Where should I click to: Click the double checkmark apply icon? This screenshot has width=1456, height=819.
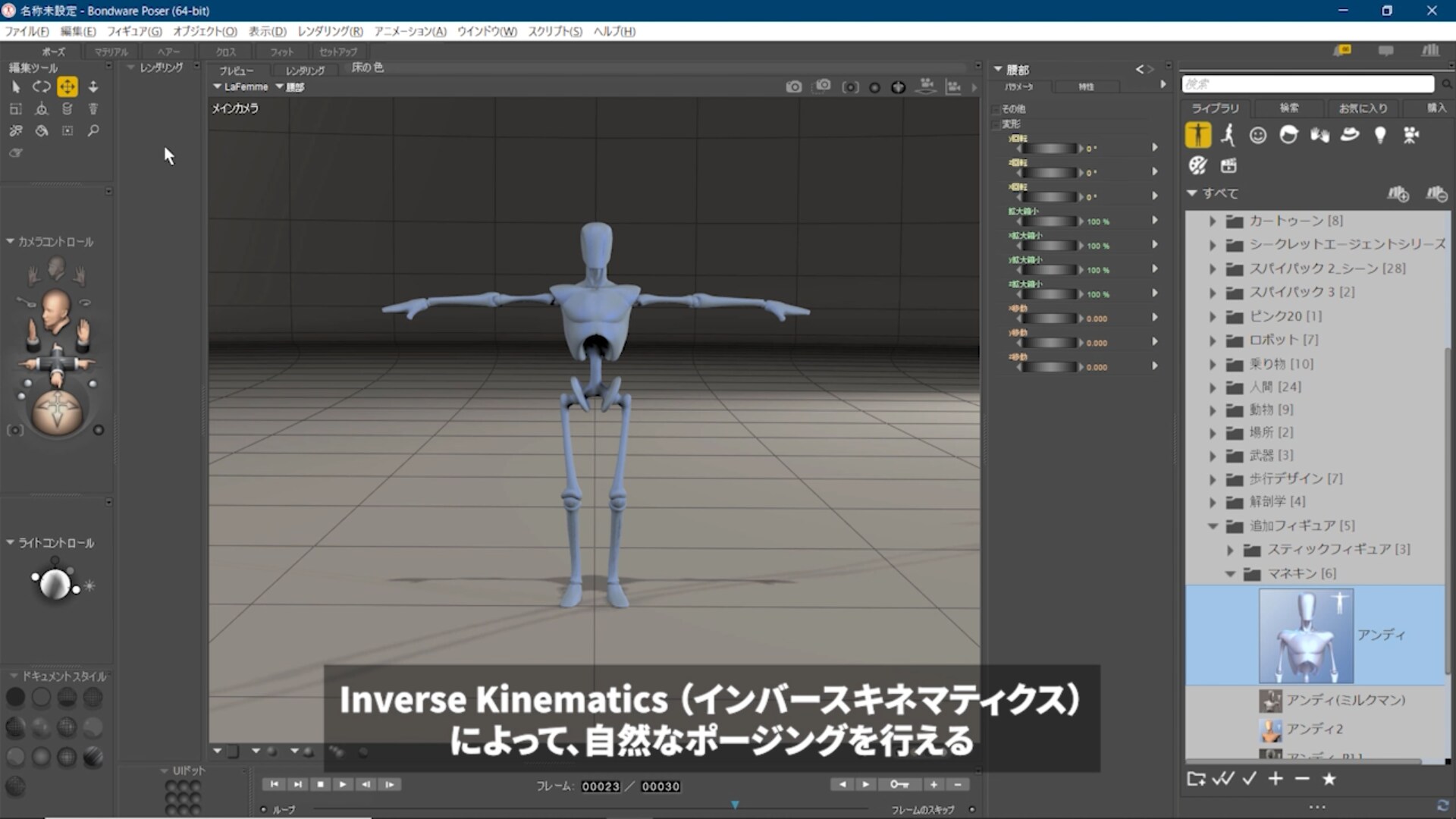click(x=1222, y=779)
